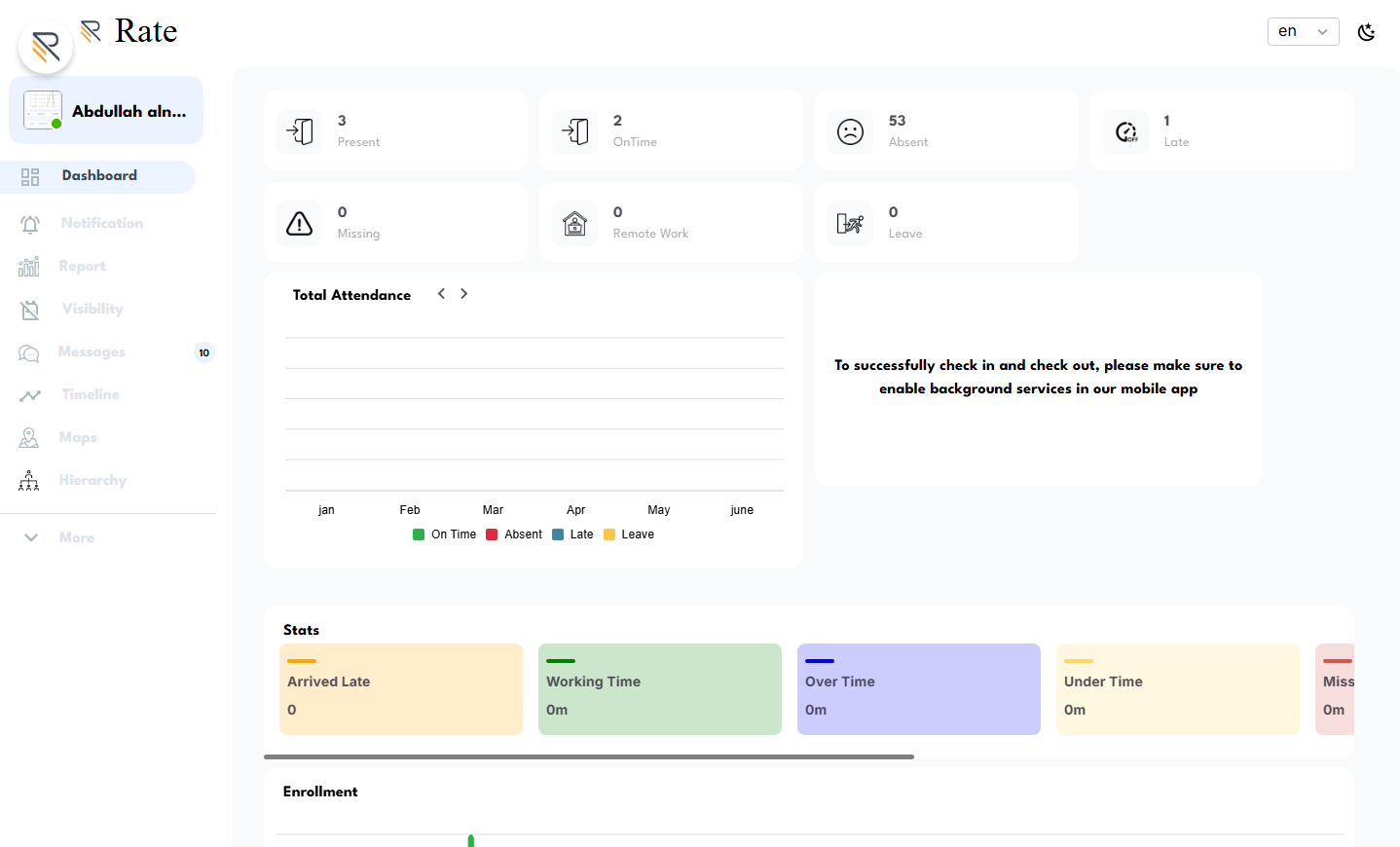Go to next Total Attendance period
The image size is (1400, 847).
[464, 293]
